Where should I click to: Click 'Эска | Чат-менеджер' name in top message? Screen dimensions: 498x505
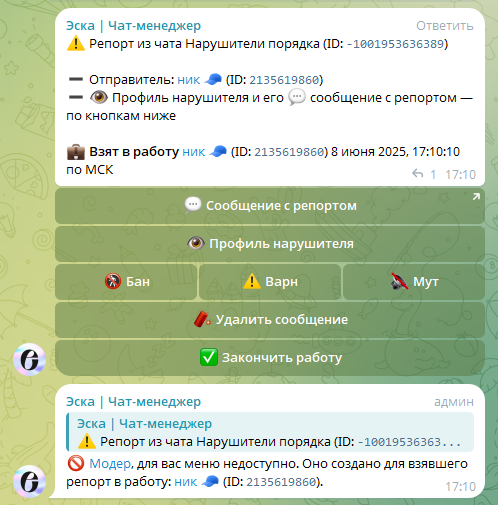133,26
